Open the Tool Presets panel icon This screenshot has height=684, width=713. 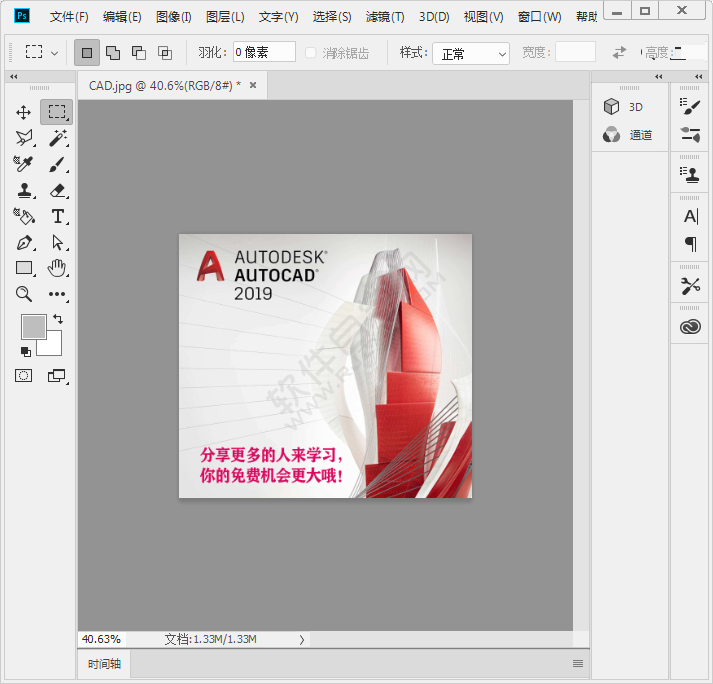click(x=690, y=286)
